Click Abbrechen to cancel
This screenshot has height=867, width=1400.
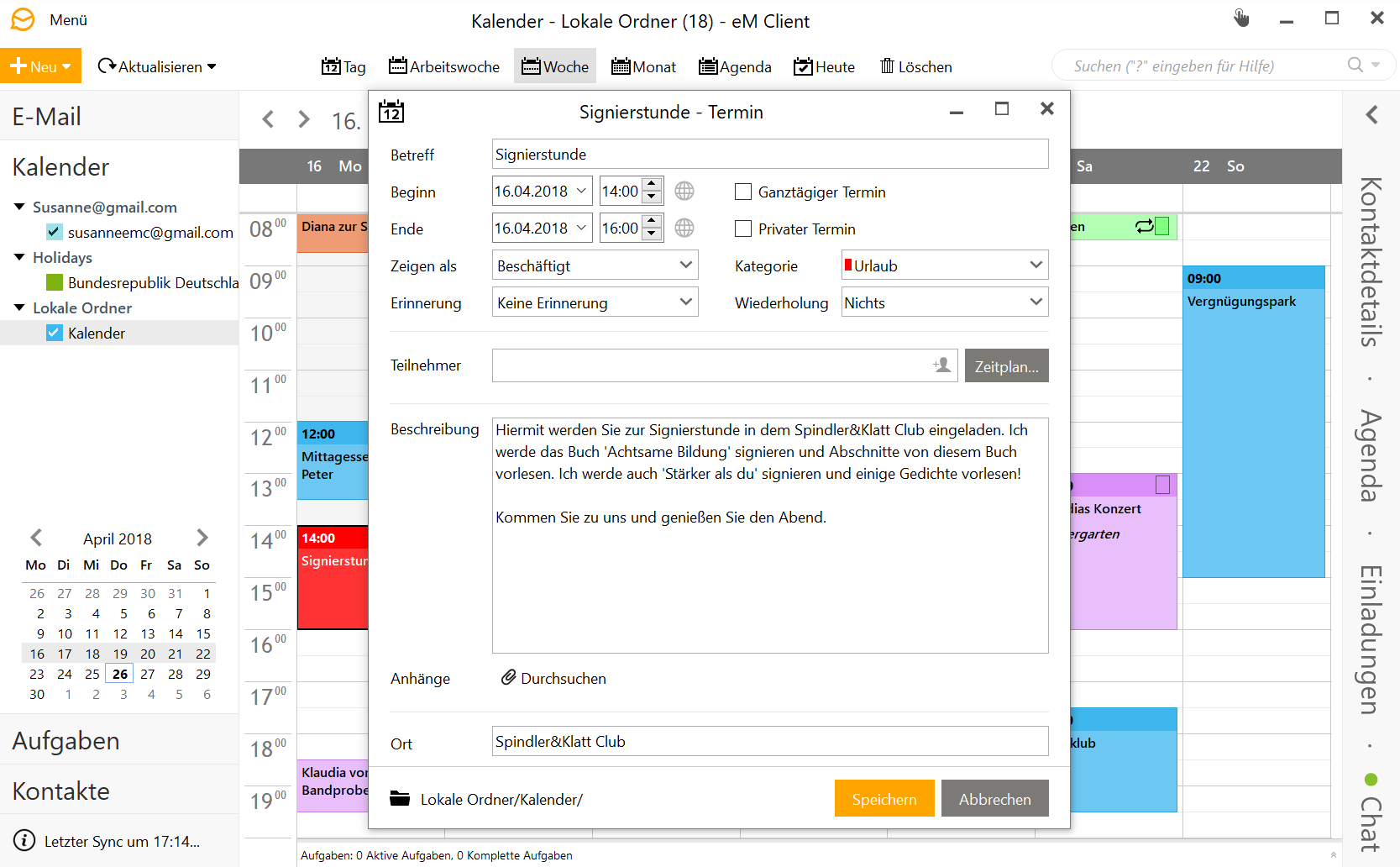coord(995,798)
